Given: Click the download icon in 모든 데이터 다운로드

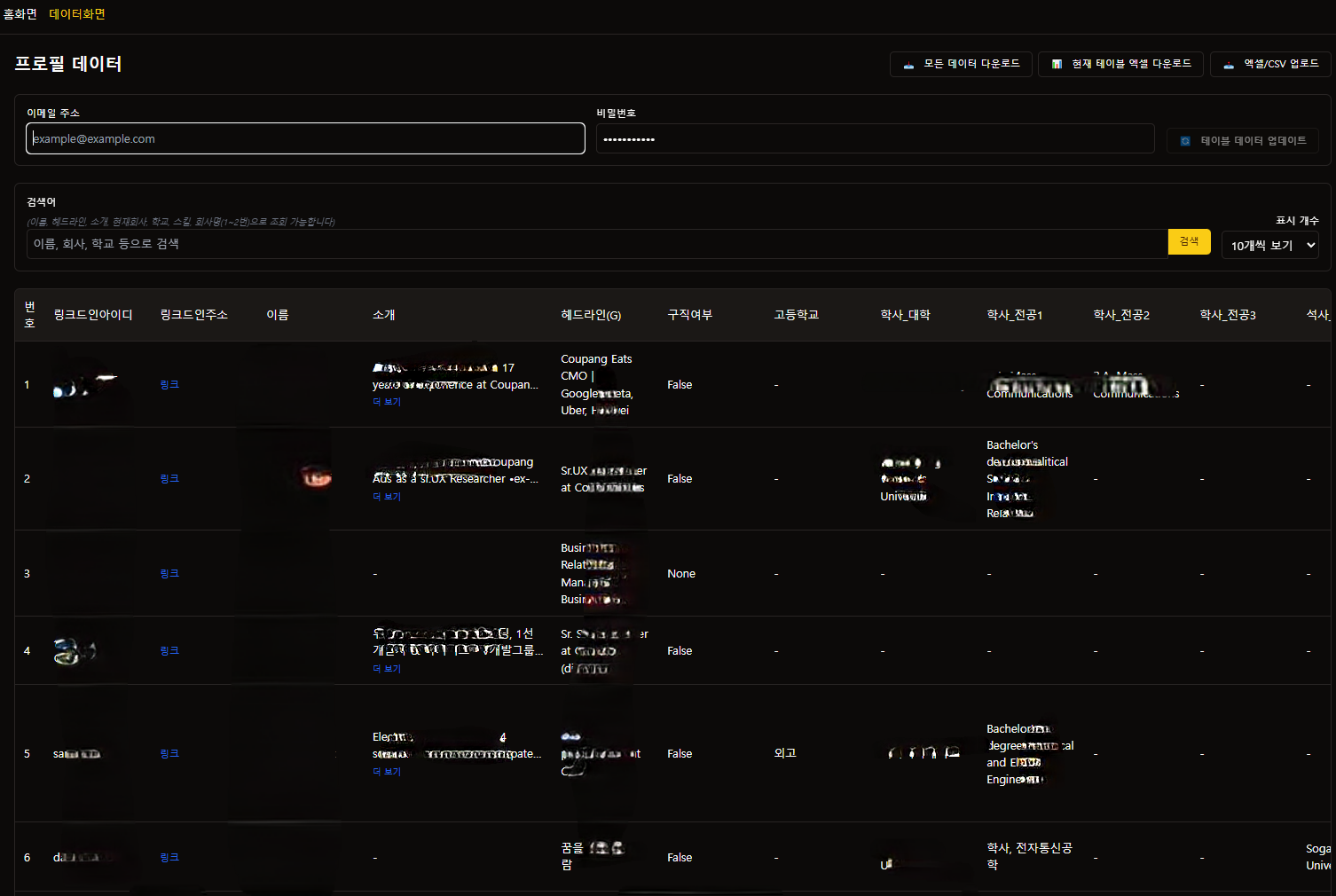Looking at the screenshot, I should pos(908,65).
